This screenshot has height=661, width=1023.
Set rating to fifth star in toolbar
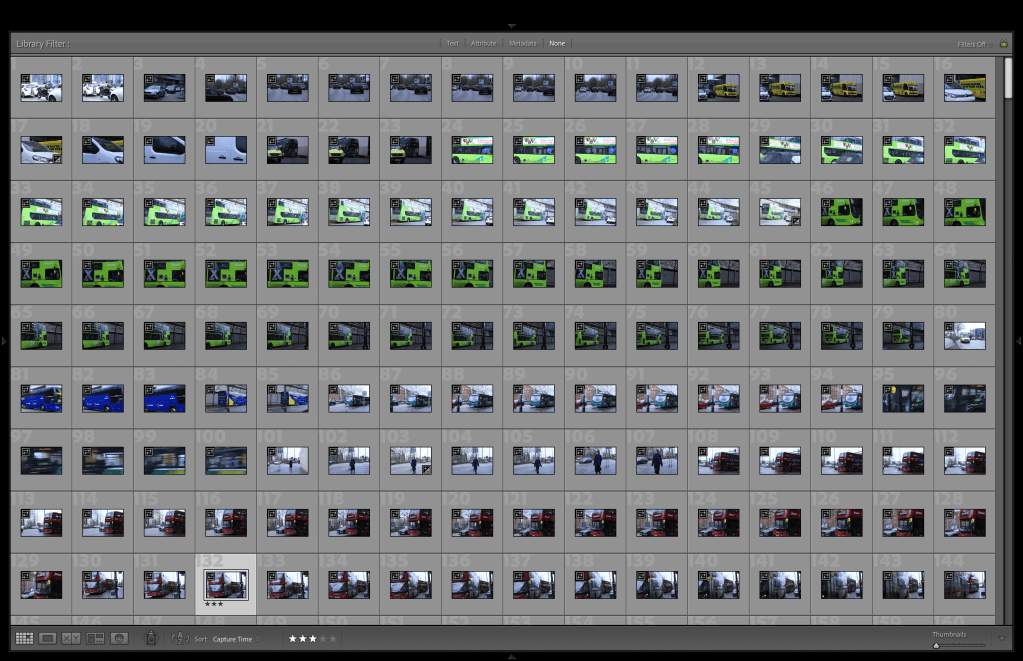333,638
